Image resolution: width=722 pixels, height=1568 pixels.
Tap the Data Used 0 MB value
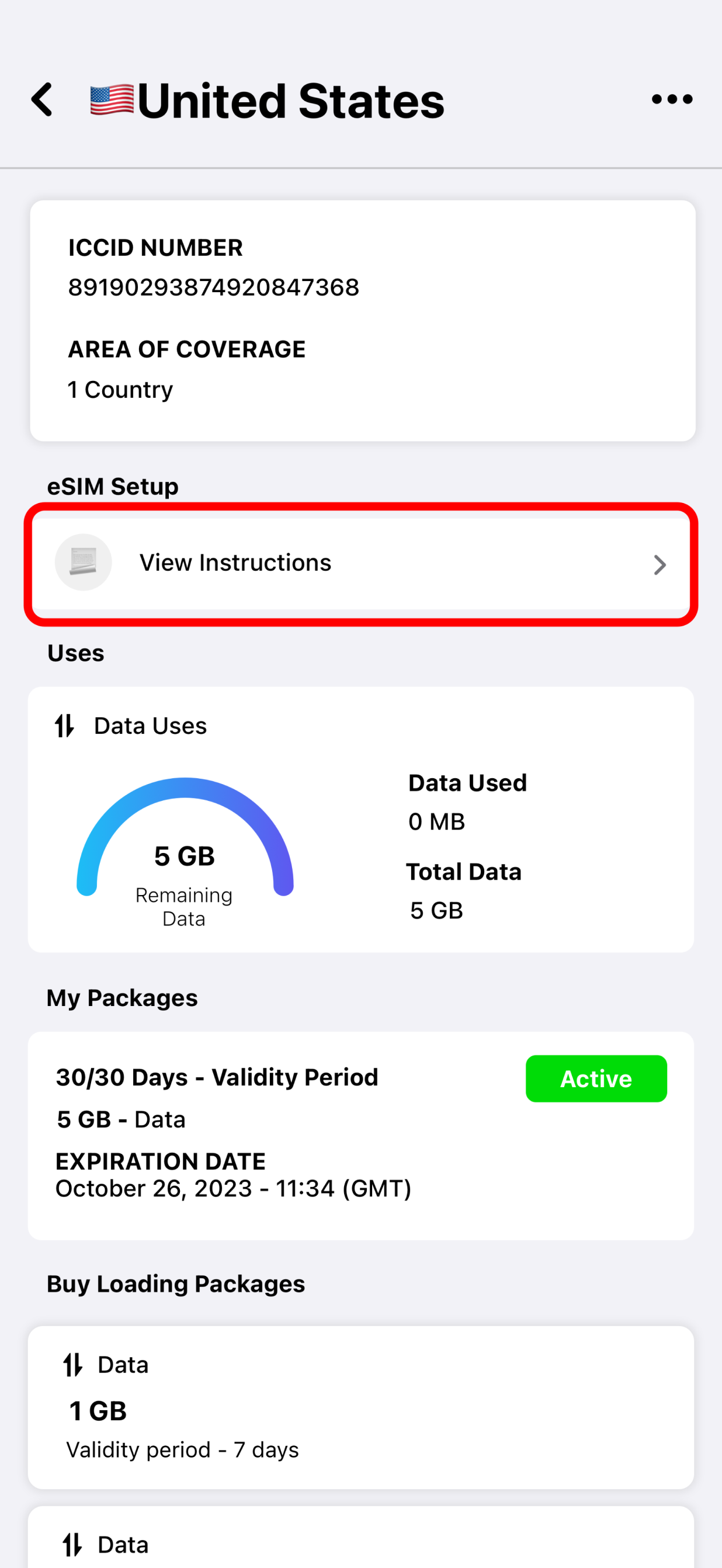tap(437, 822)
